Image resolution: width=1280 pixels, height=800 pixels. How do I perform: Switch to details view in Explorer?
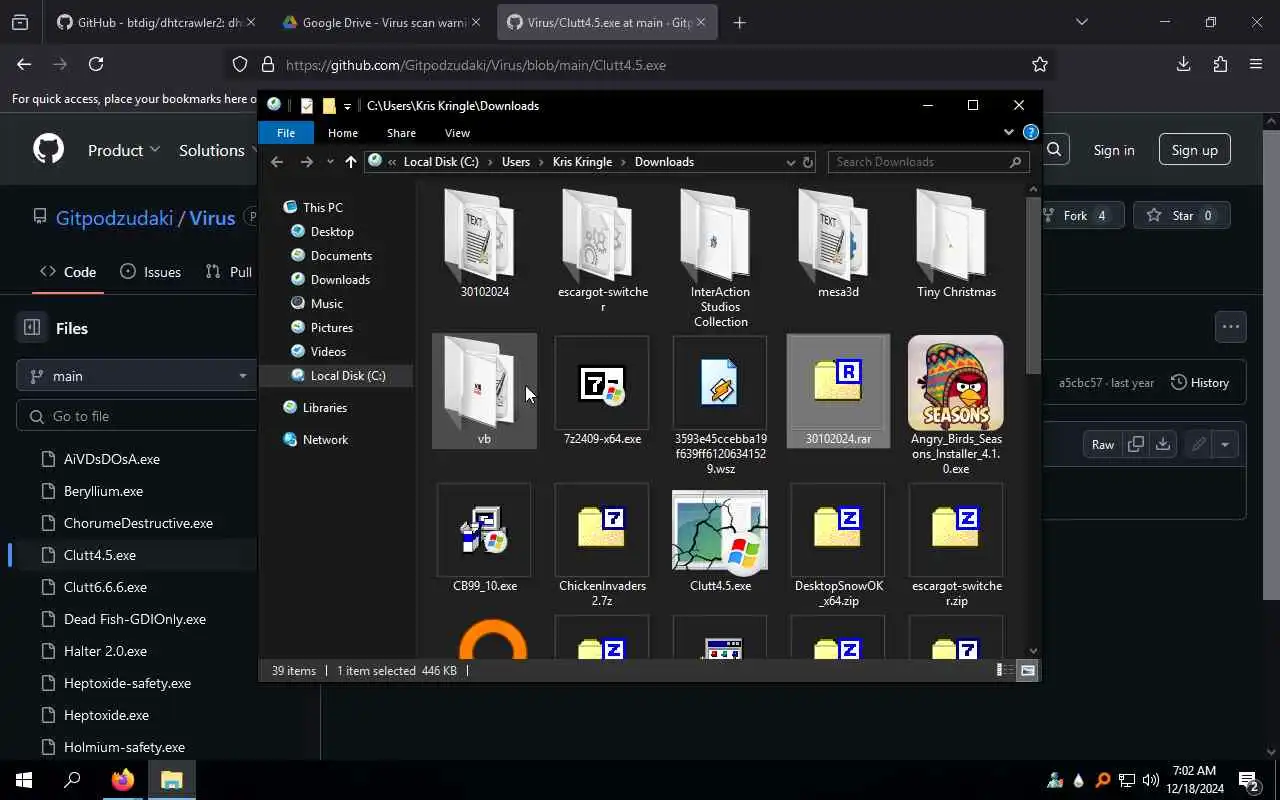(x=1003, y=670)
